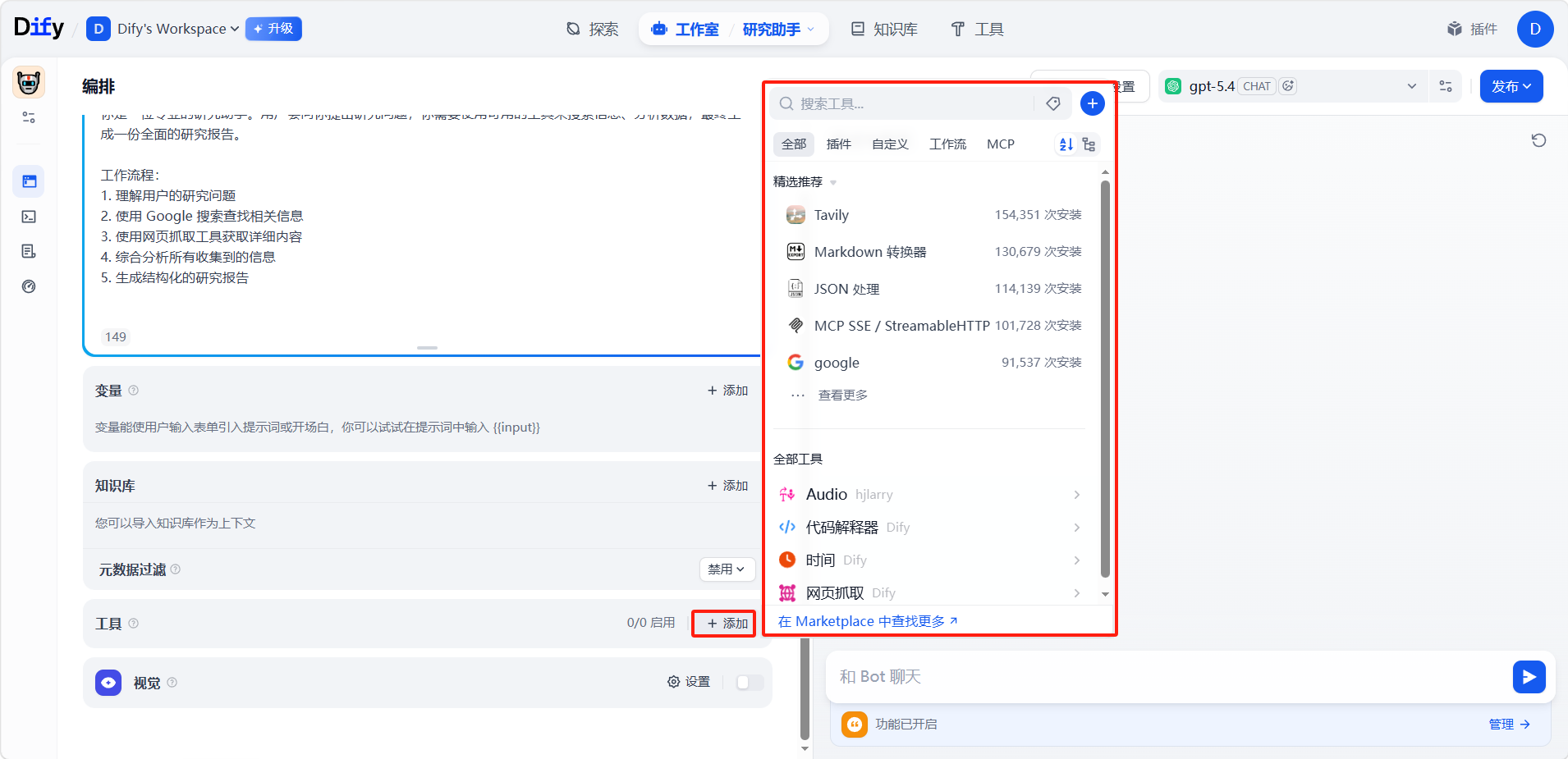This screenshot has height=759, width=1568.
Task: Open the tag filter icon in tool search
Action: tap(1053, 103)
